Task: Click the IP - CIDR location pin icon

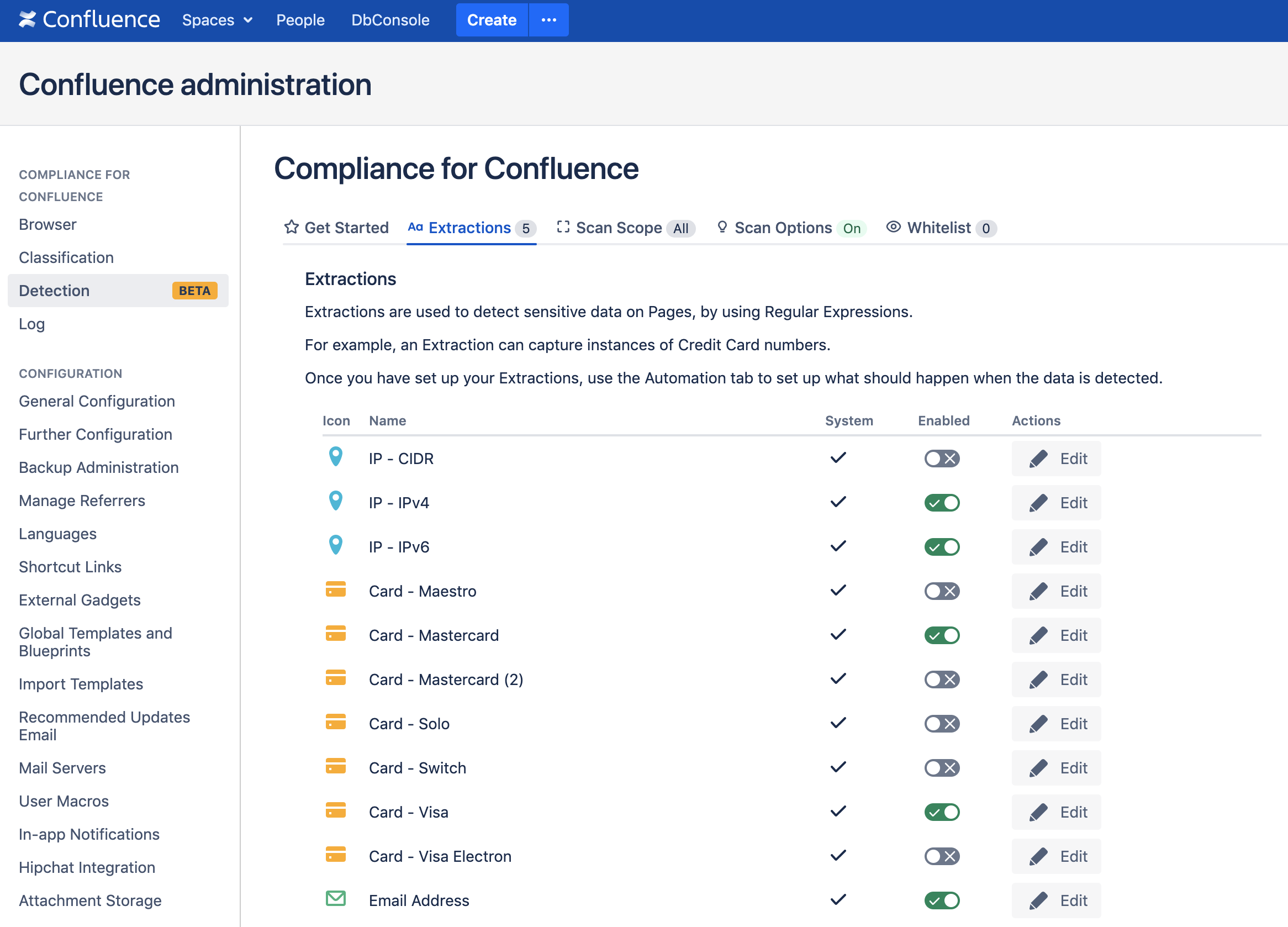Action: 336,457
